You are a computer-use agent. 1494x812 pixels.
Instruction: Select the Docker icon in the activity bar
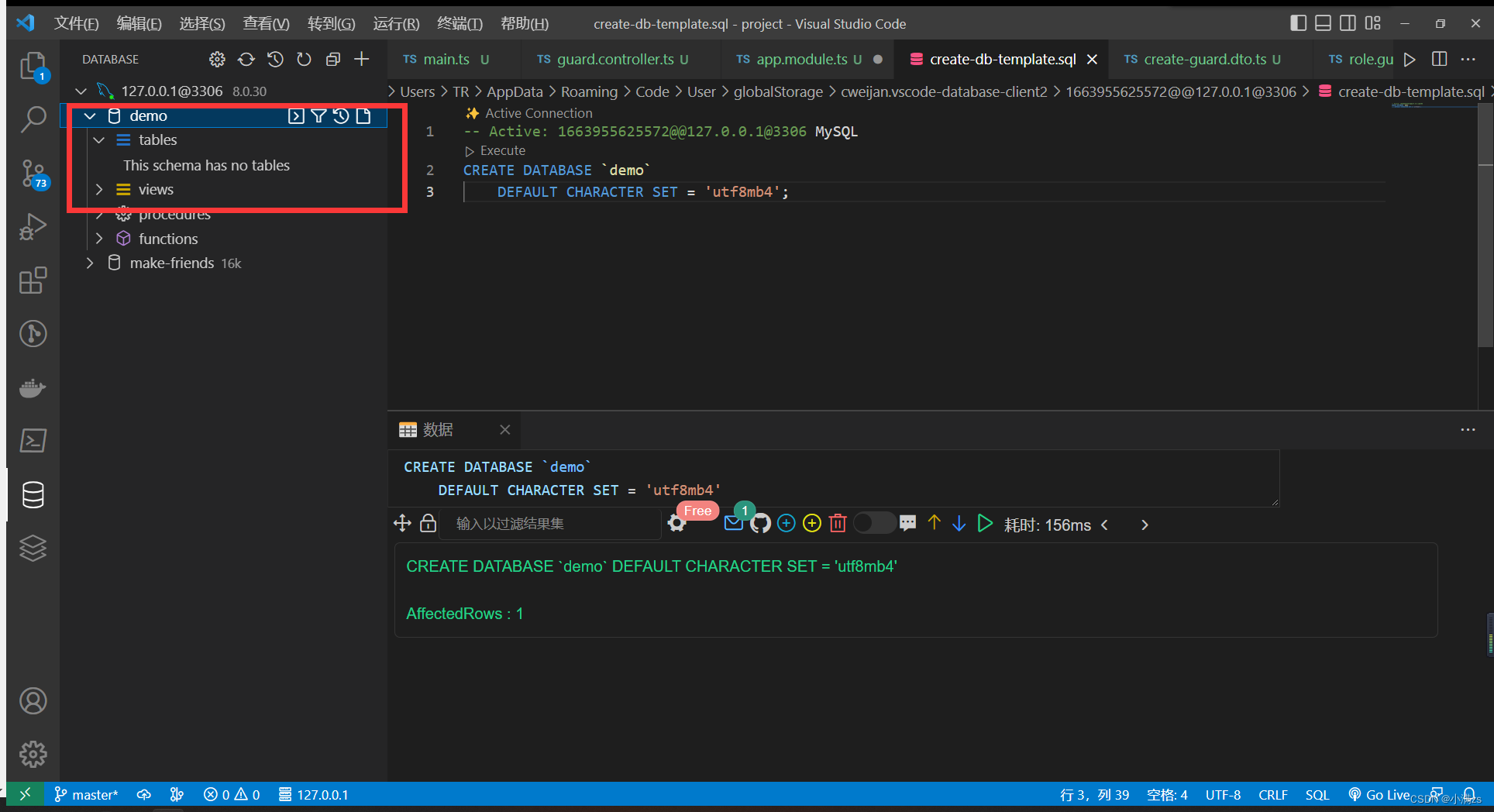click(33, 388)
